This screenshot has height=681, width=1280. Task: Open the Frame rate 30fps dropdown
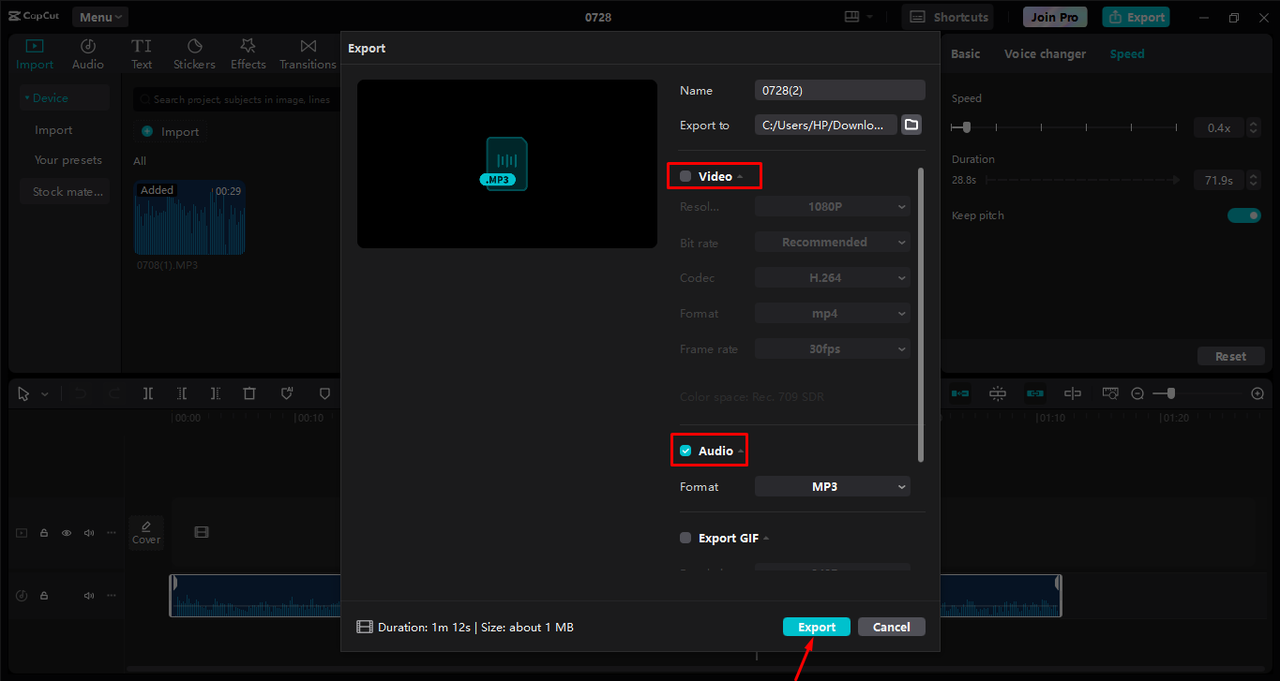pos(833,349)
